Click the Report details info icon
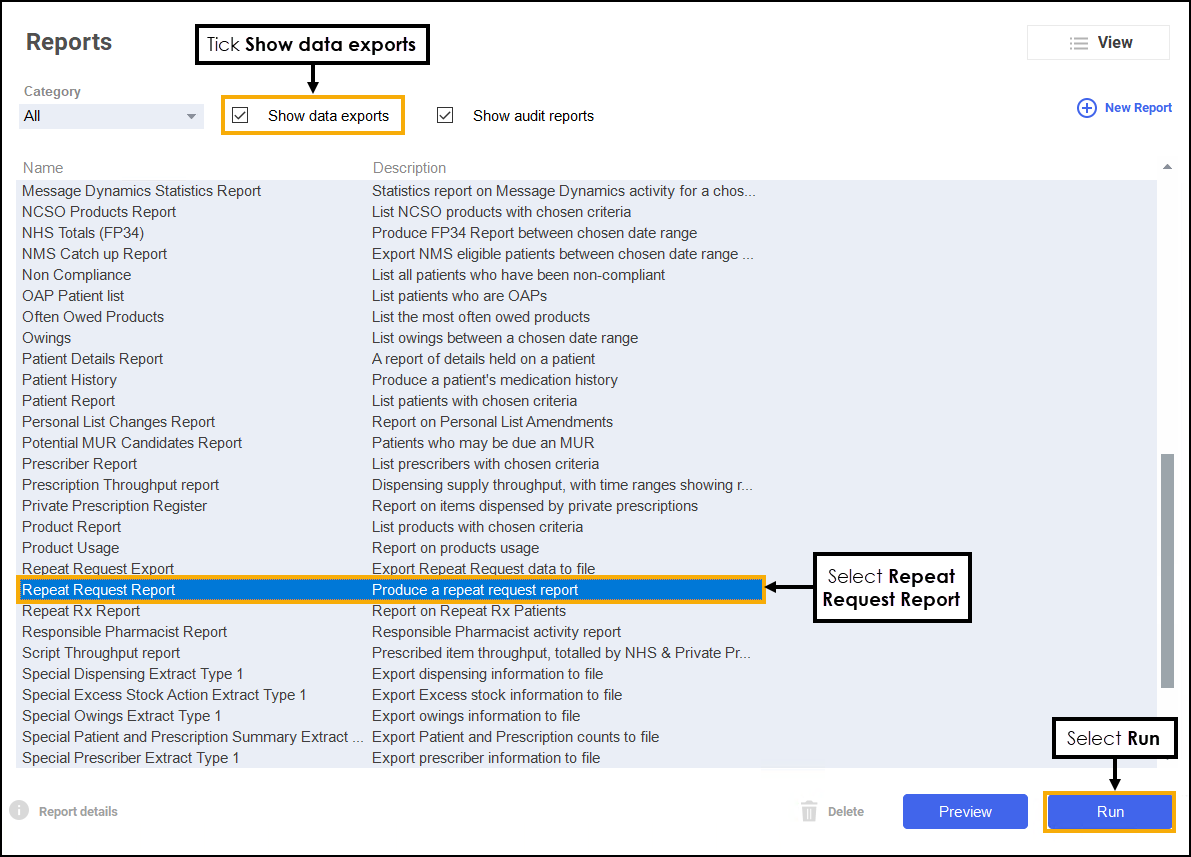 18,811
